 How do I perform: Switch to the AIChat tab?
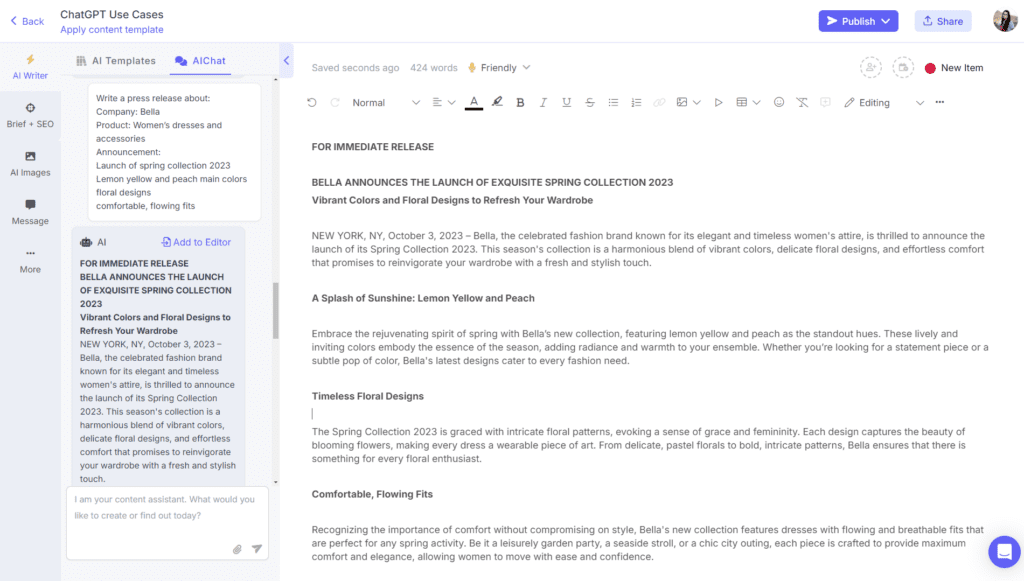tap(200, 61)
